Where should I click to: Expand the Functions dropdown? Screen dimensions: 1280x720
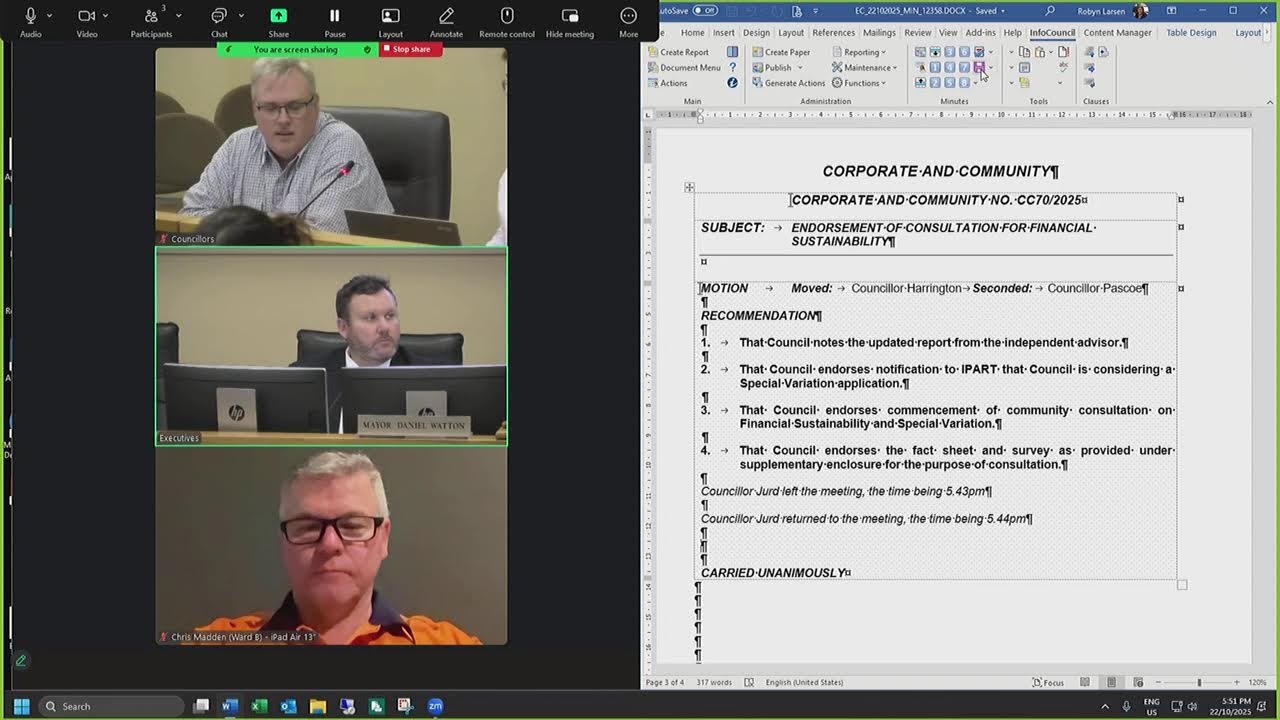pos(859,83)
